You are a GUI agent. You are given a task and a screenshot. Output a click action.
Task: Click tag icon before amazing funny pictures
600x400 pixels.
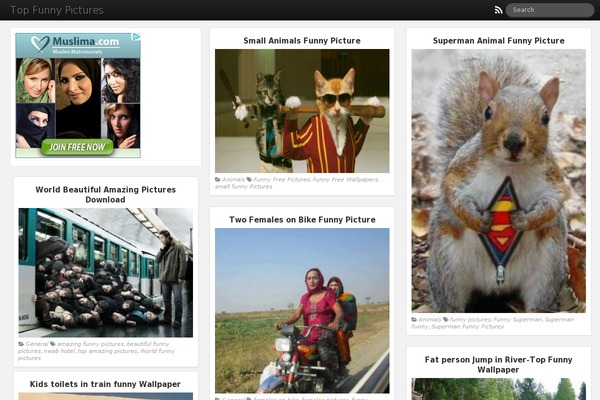pos(52,344)
